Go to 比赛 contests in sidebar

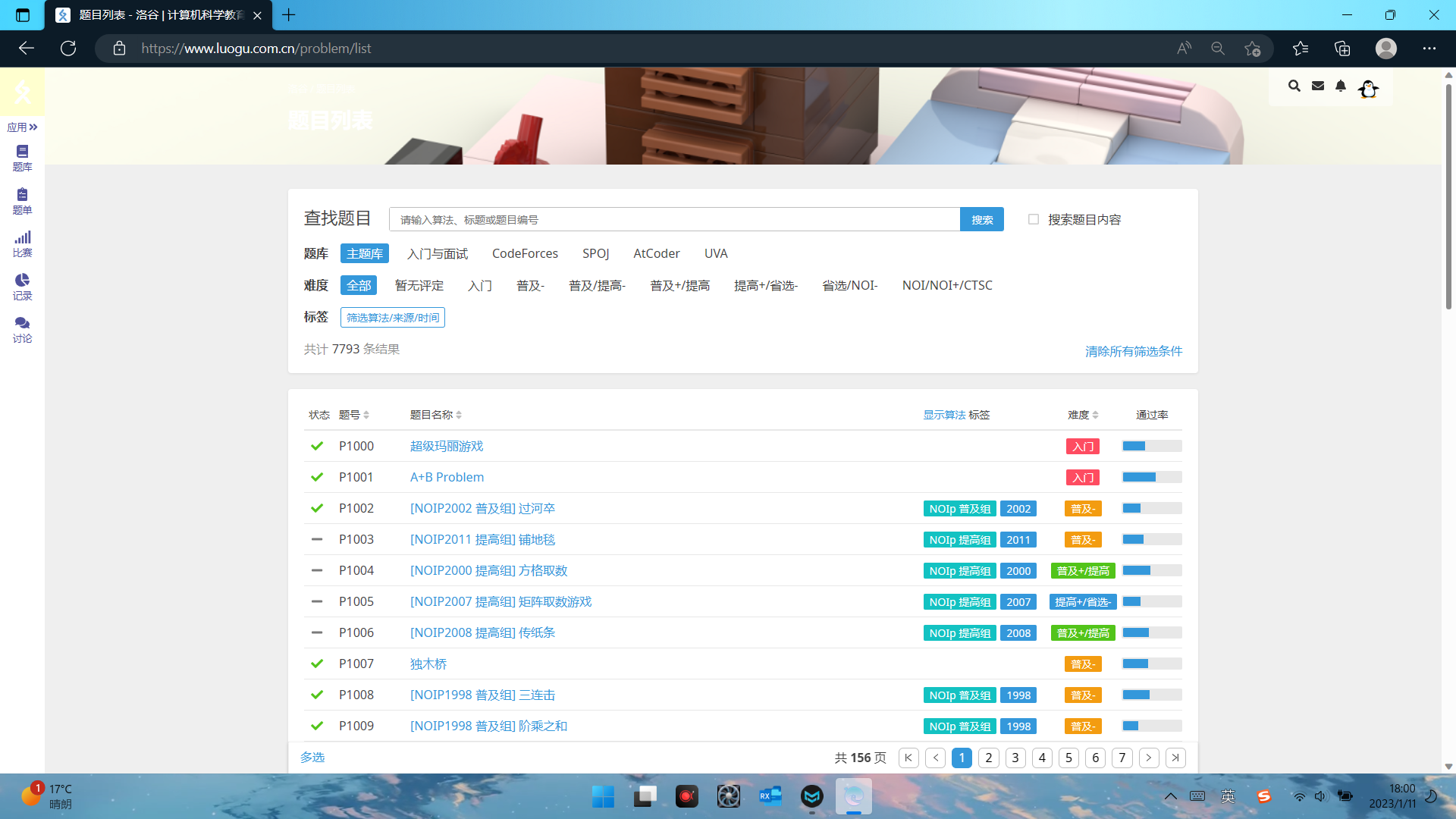tap(22, 243)
